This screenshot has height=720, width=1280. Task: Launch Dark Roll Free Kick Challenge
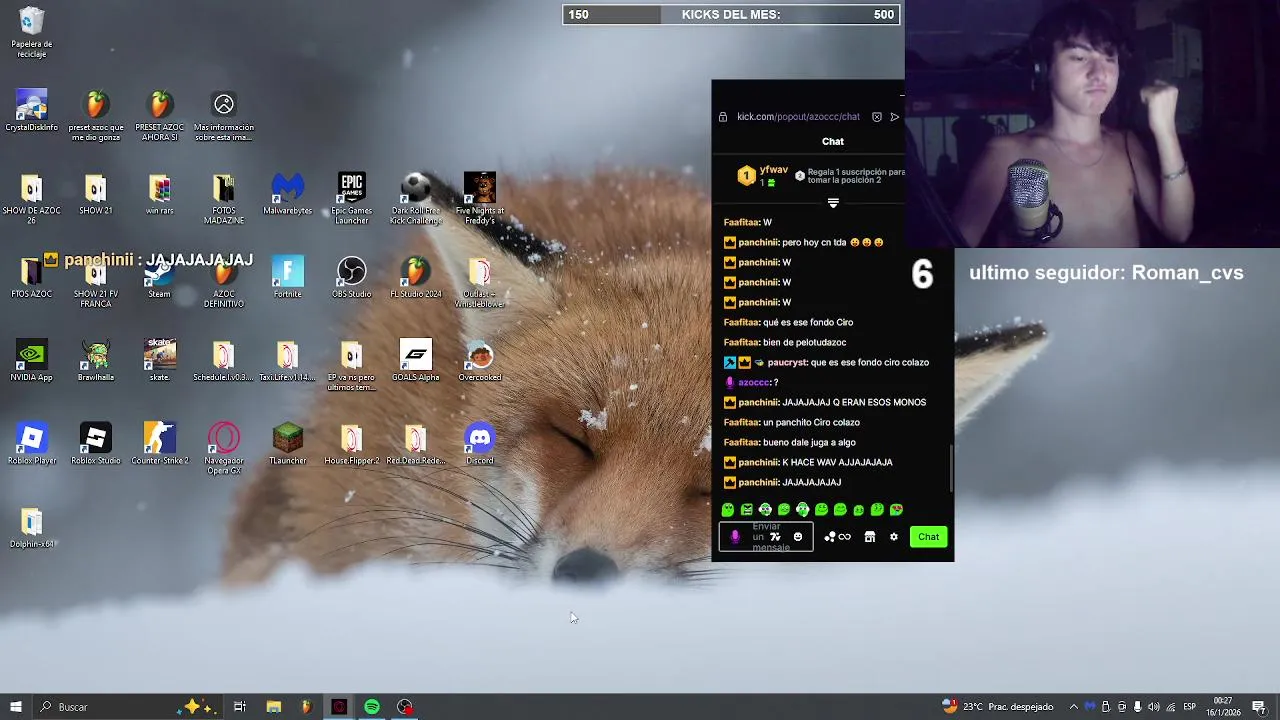(x=416, y=198)
